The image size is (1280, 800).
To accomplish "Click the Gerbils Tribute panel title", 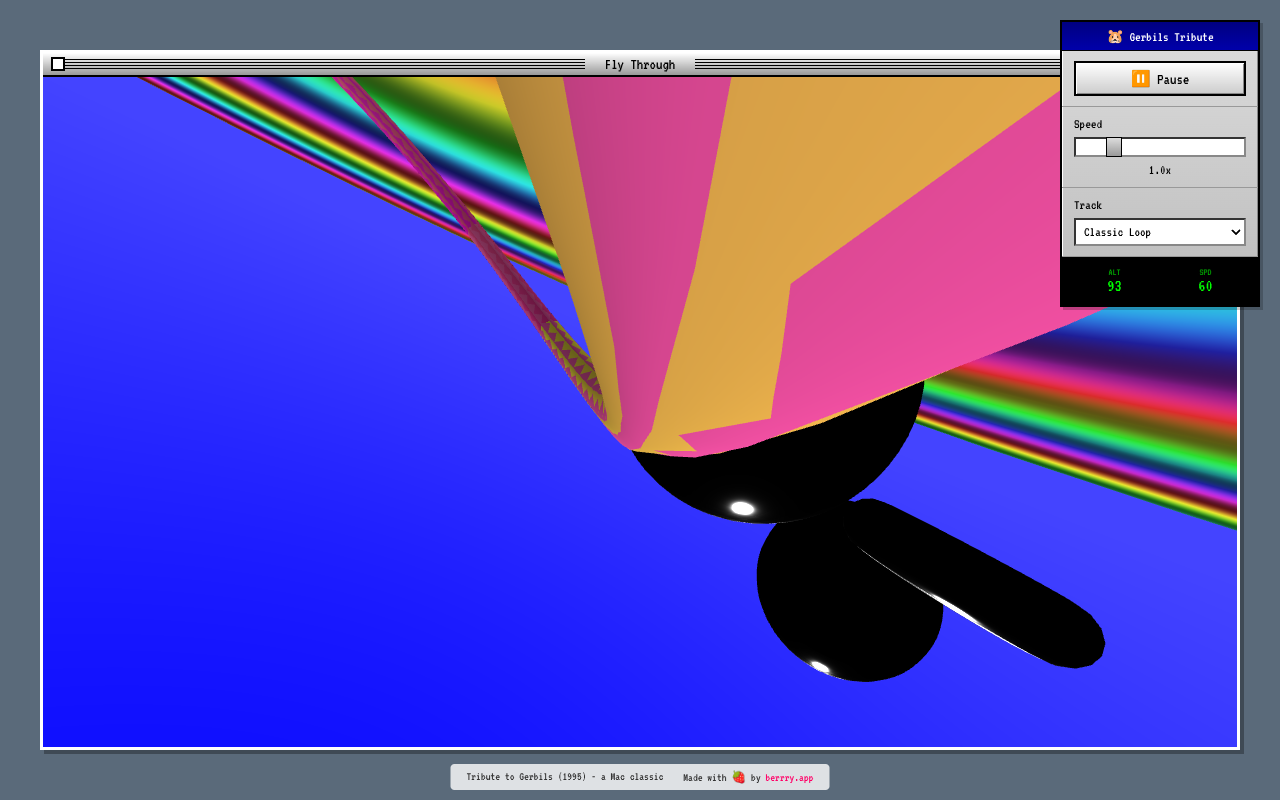I will [1171, 37].
